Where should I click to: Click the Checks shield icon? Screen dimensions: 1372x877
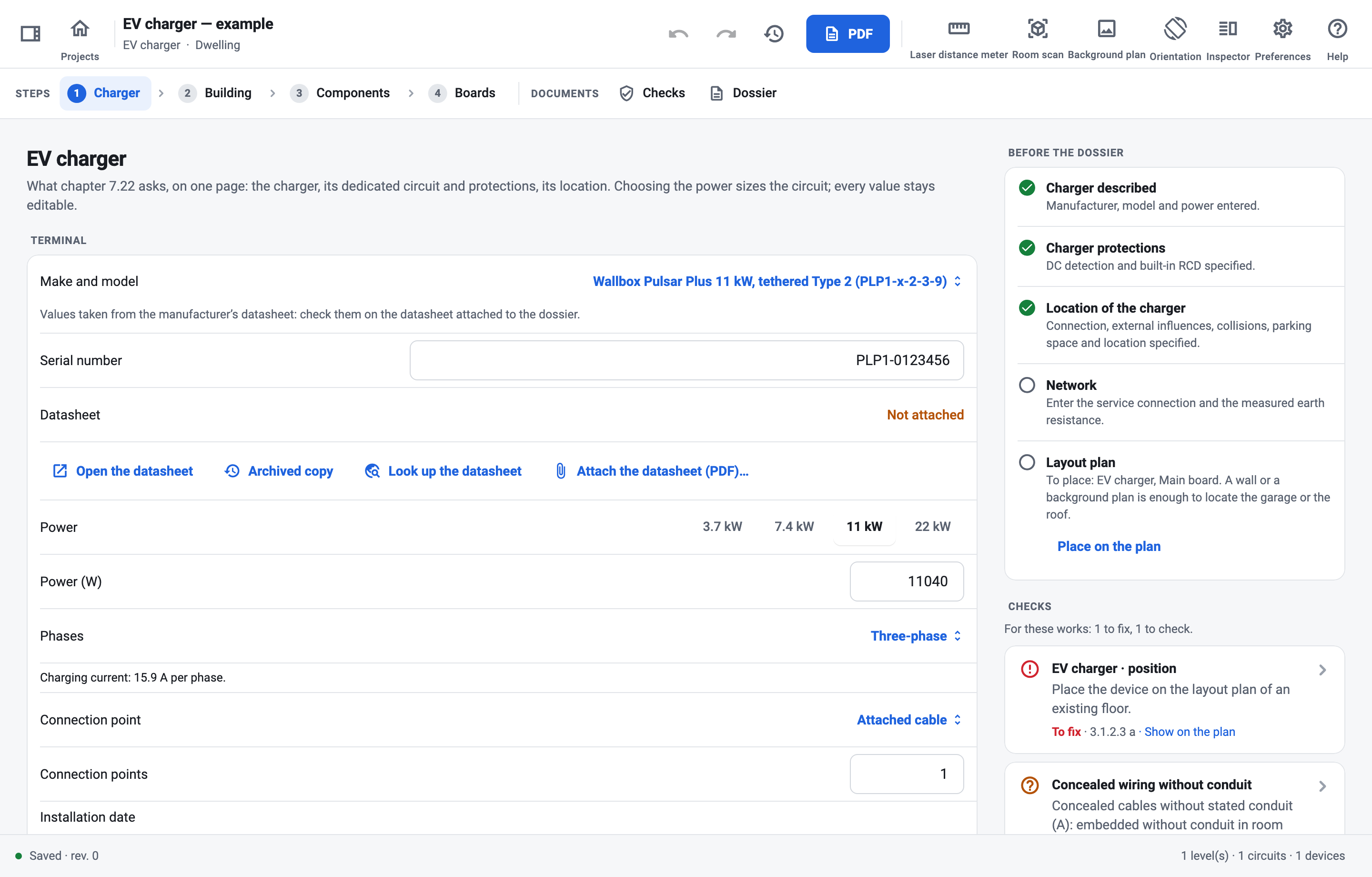[x=626, y=93]
